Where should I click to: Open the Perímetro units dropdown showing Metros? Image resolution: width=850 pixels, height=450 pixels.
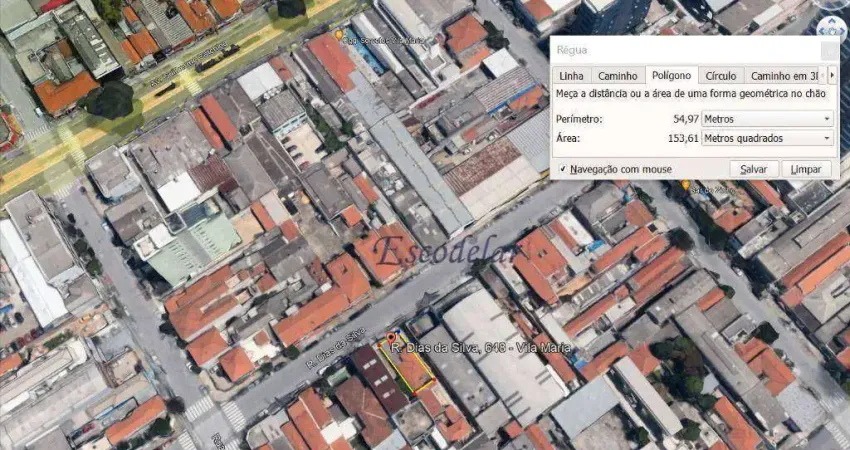(767, 119)
